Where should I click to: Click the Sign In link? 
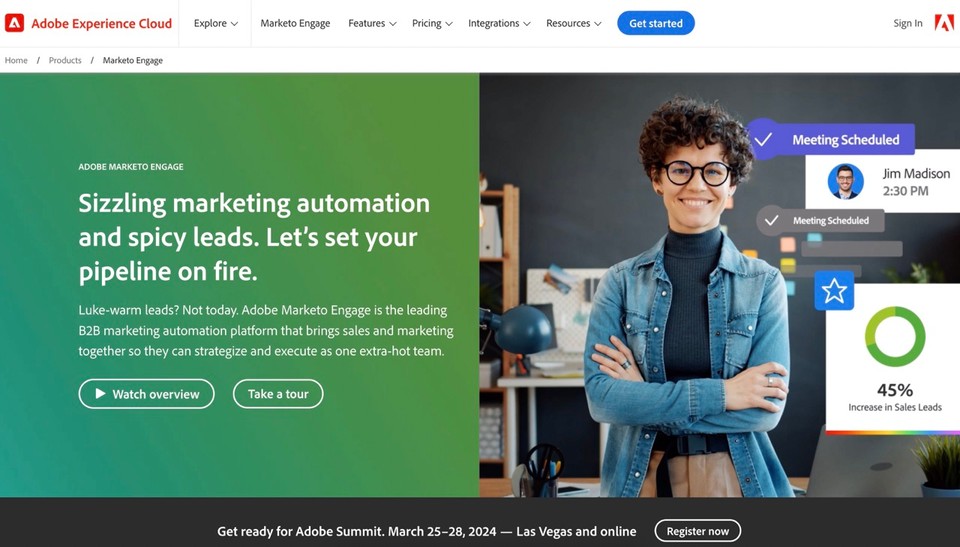click(907, 23)
